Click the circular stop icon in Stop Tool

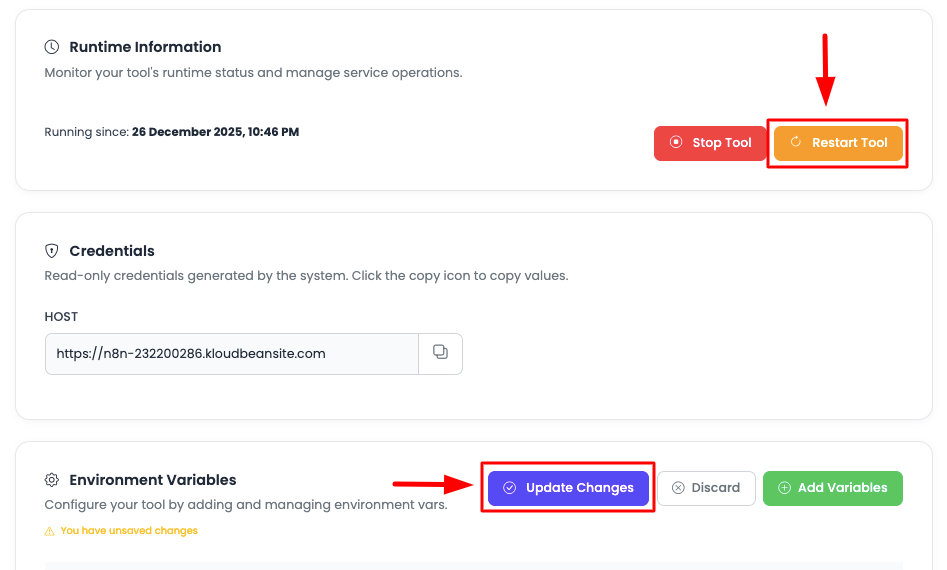pyautogui.click(x=676, y=143)
